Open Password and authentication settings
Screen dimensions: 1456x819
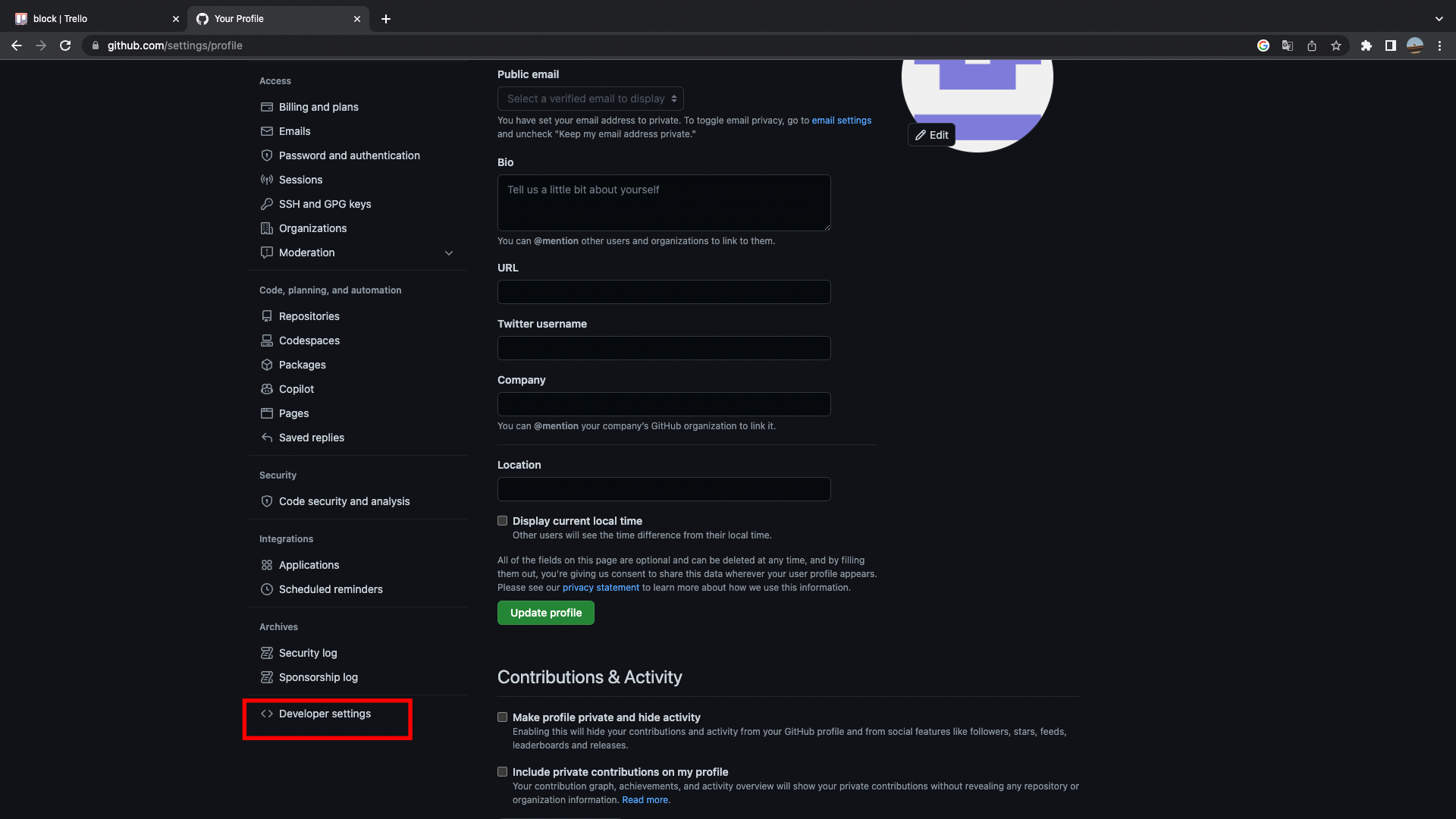click(x=349, y=155)
